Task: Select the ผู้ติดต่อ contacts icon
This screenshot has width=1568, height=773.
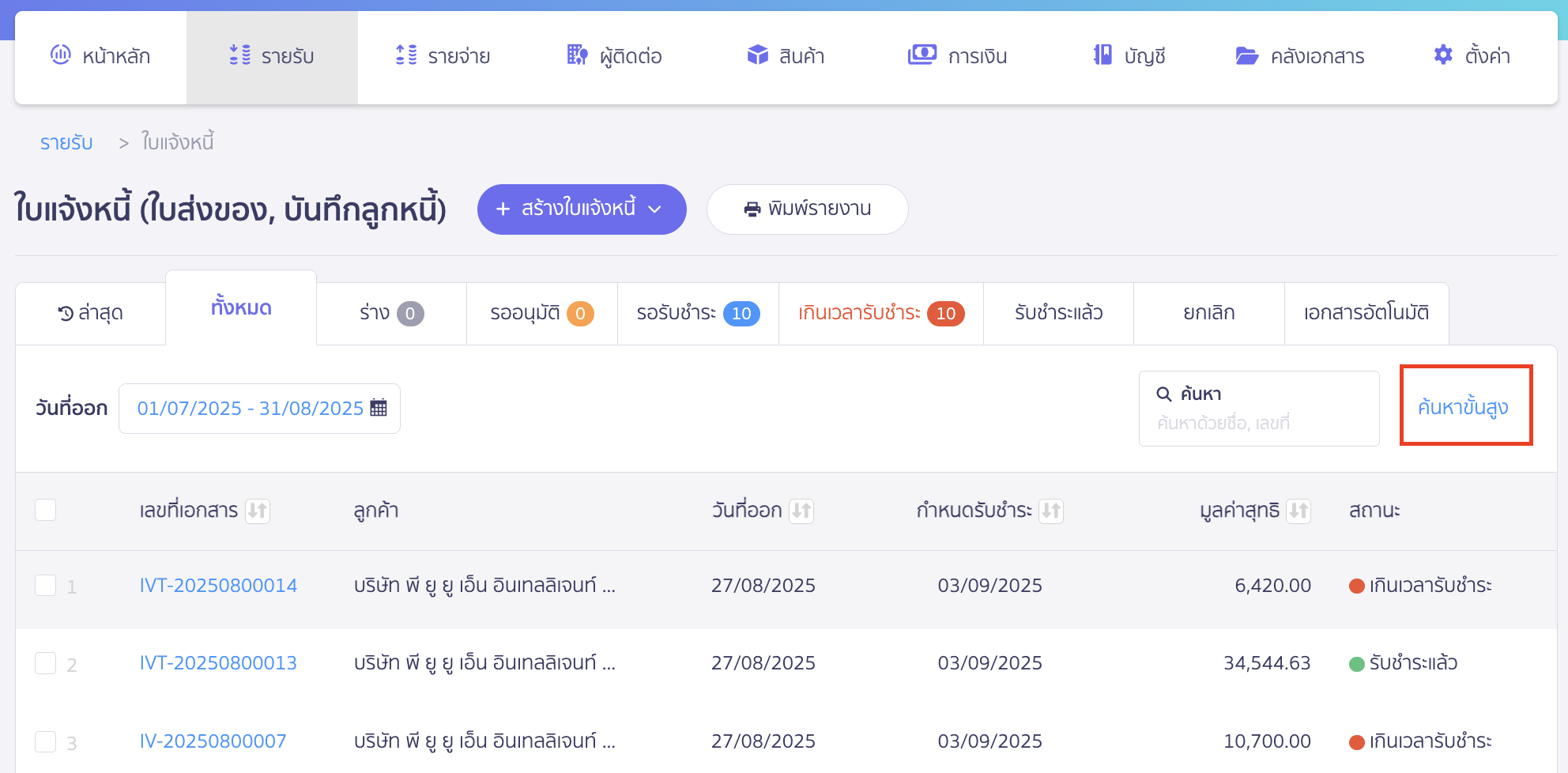Action: [576, 55]
